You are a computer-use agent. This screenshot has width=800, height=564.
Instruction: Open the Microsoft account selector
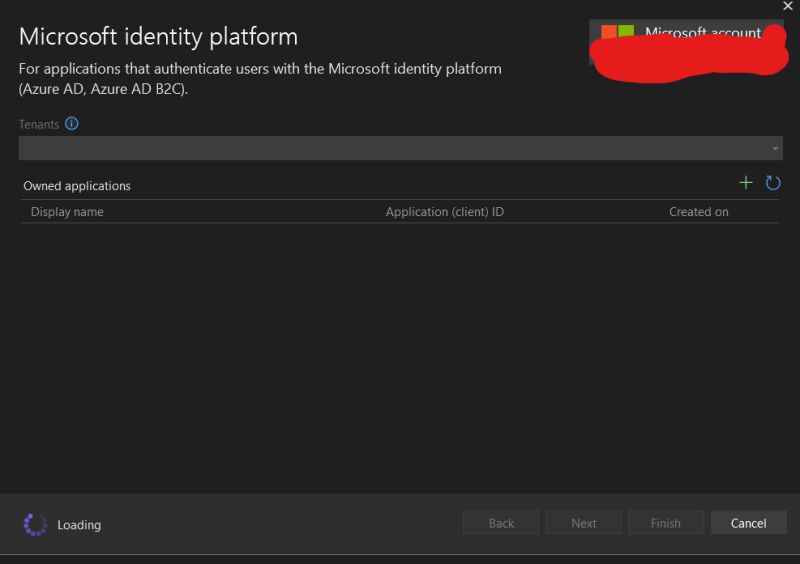[686, 42]
